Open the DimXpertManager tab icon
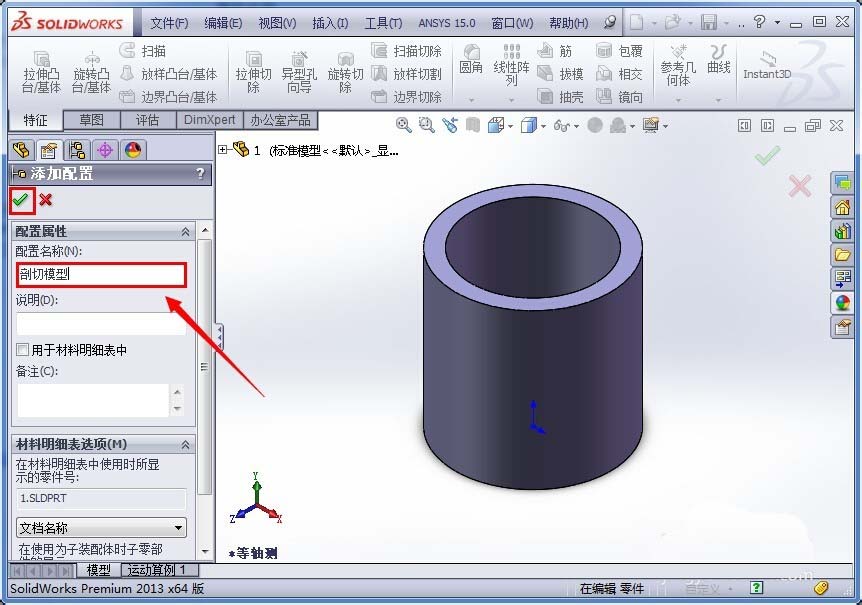The width and height of the screenshot is (862, 605). [x=105, y=149]
